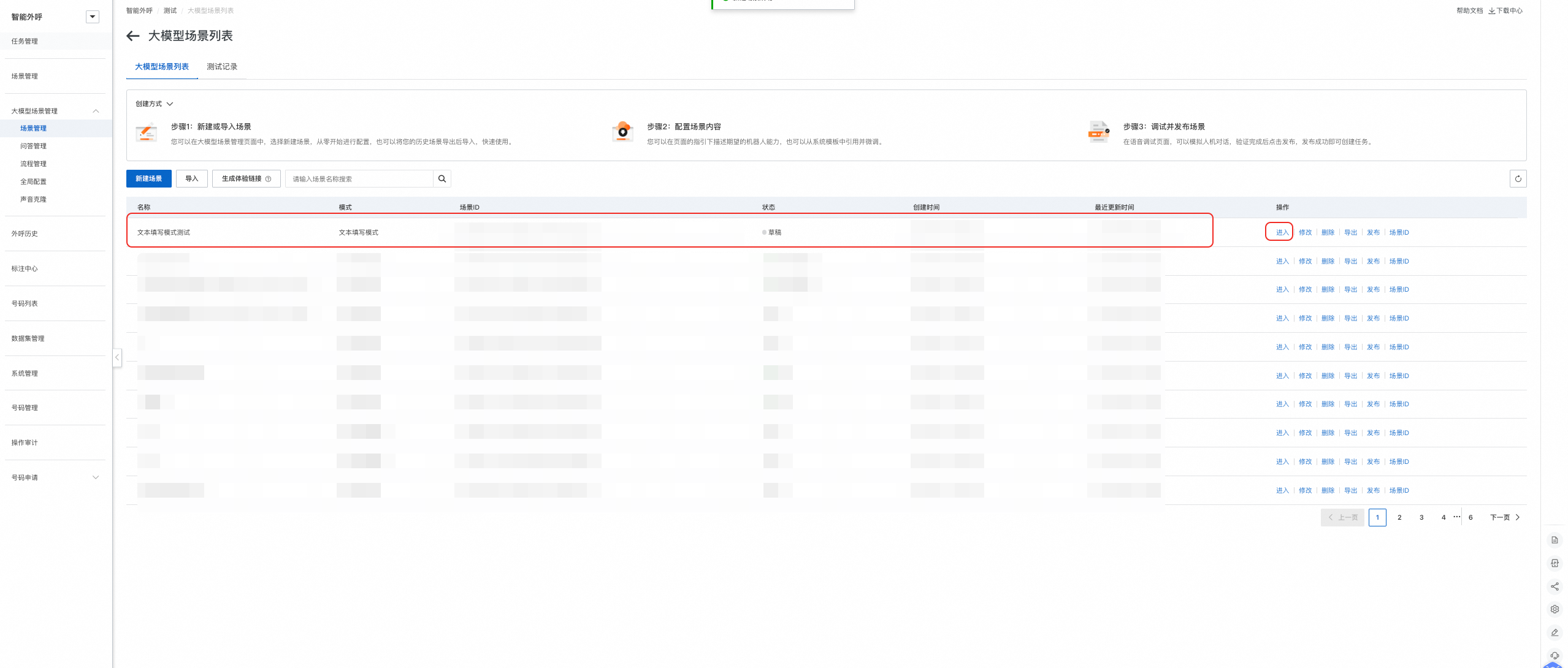The width and height of the screenshot is (1568, 668).
Task: Click the headset support icon
Action: pos(1555,655)
